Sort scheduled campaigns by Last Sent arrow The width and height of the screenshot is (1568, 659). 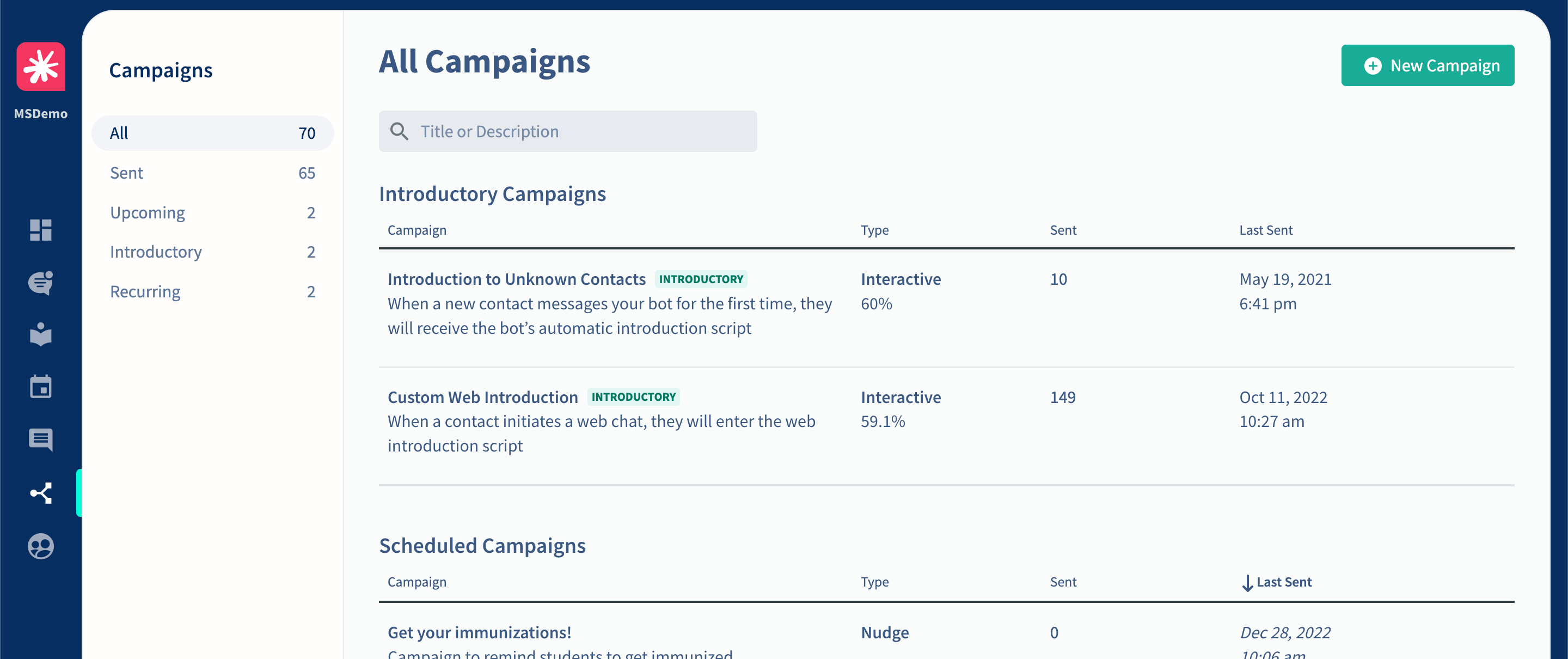pyautogui.click(x=1247, y=583)
